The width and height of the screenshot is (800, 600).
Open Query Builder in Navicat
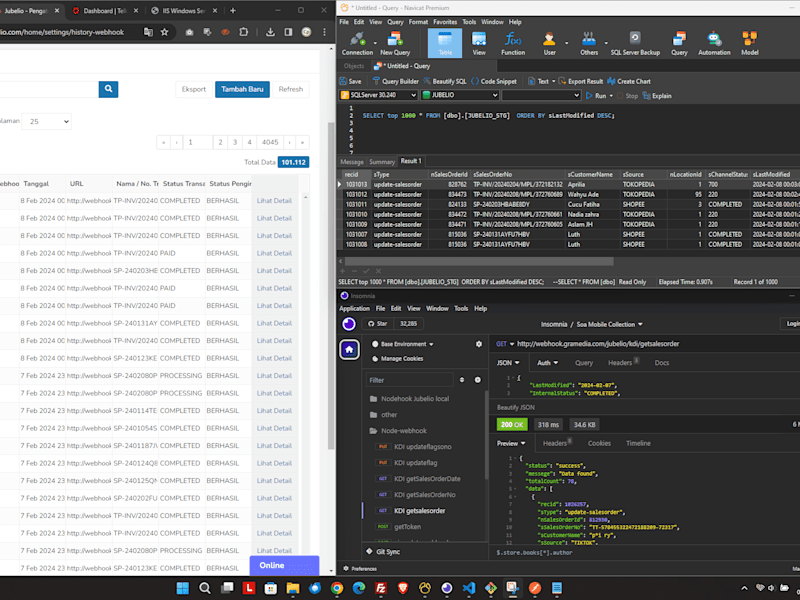coord(395,81)
